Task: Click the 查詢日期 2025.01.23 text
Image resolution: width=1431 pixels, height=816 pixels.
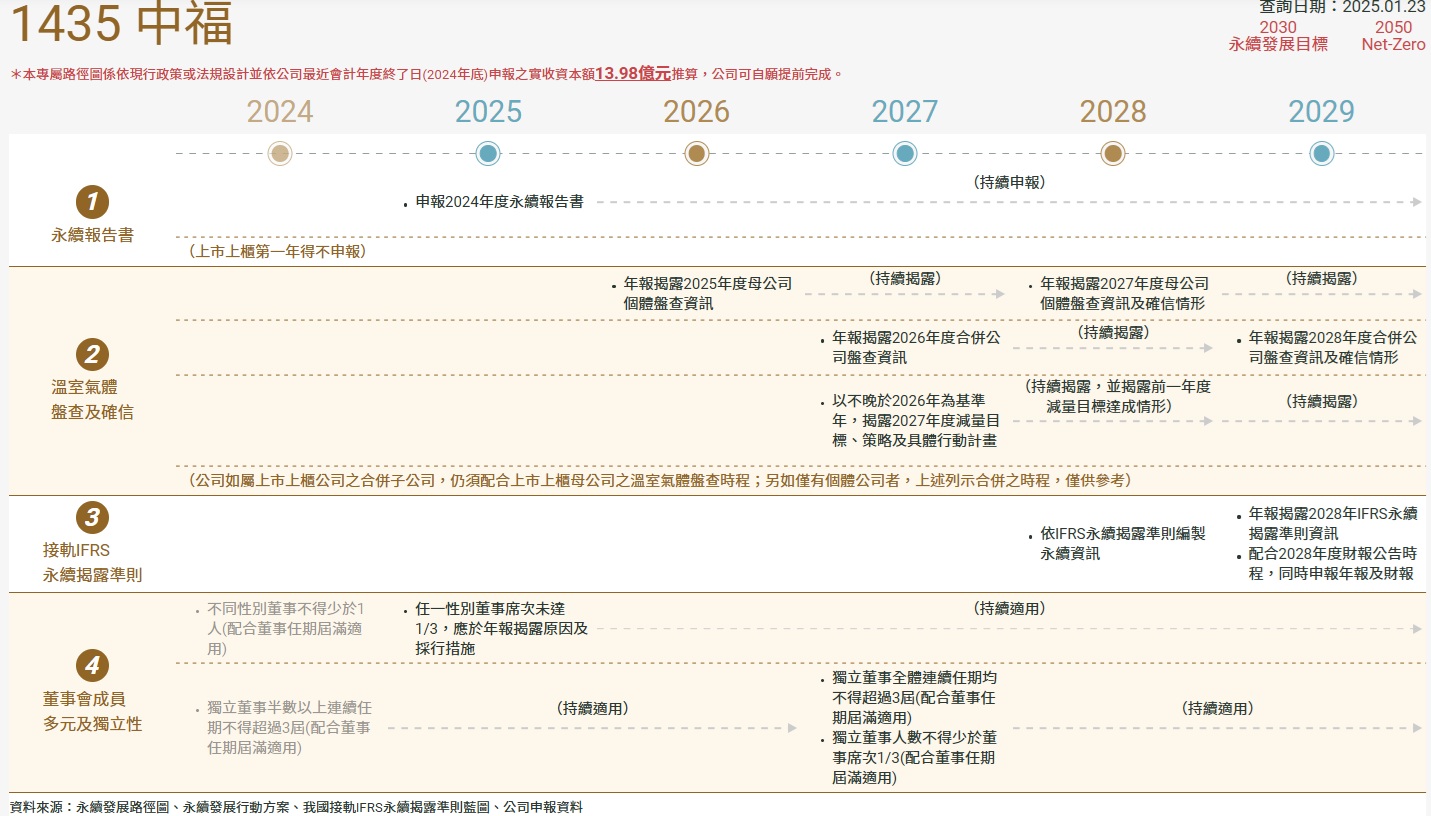Action: (1342, 7)
